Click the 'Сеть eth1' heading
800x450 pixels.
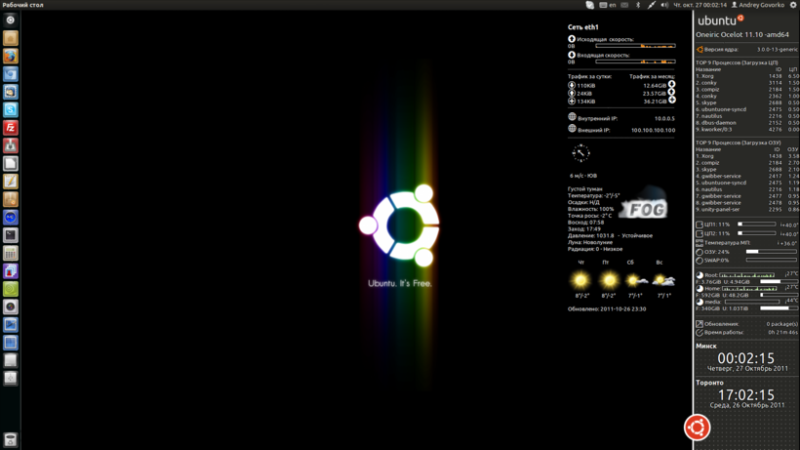coord(583,27)
